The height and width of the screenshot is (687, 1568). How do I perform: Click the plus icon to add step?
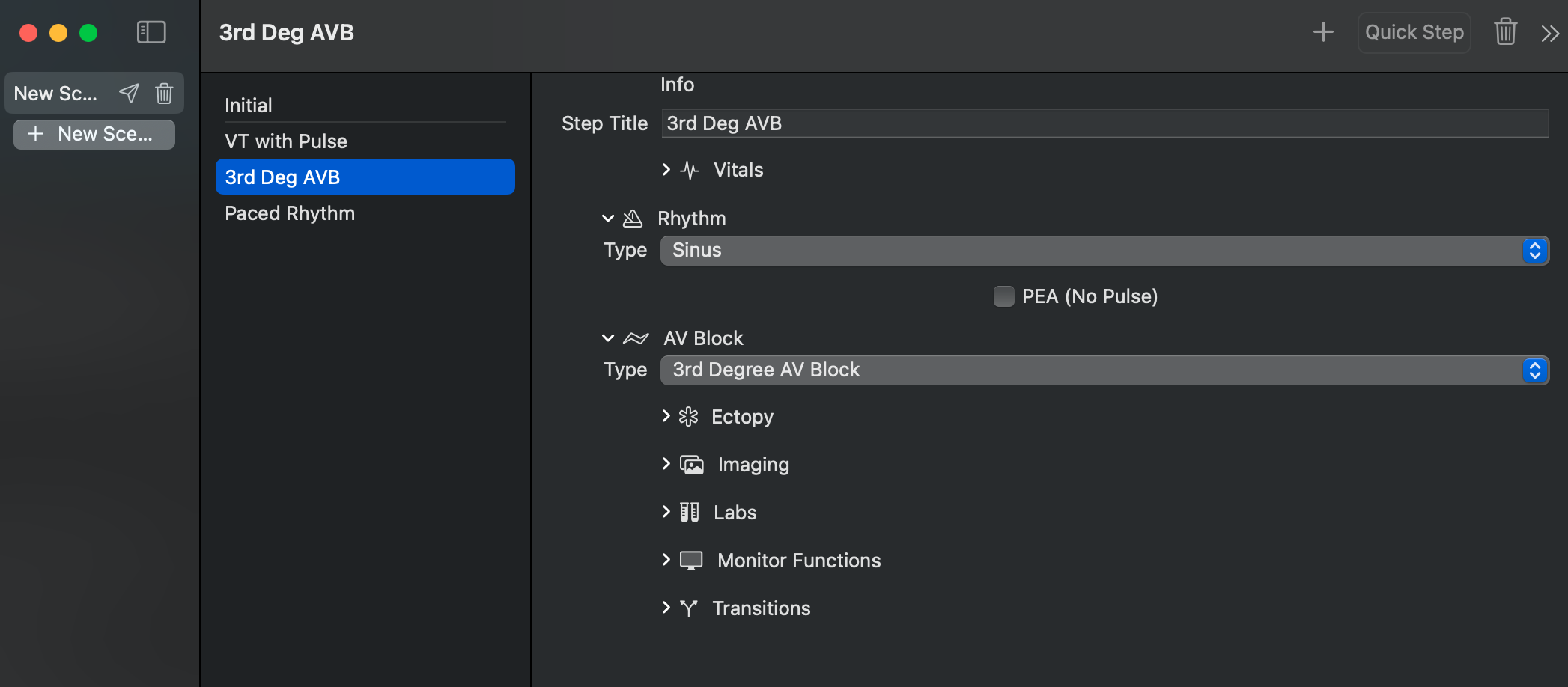pyautogui.click(x=1323, y=32)
